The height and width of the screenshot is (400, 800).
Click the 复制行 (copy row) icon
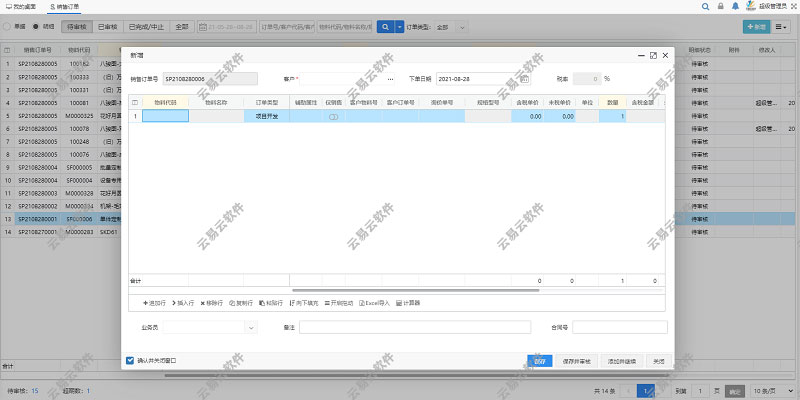click(x=232, y=302)
